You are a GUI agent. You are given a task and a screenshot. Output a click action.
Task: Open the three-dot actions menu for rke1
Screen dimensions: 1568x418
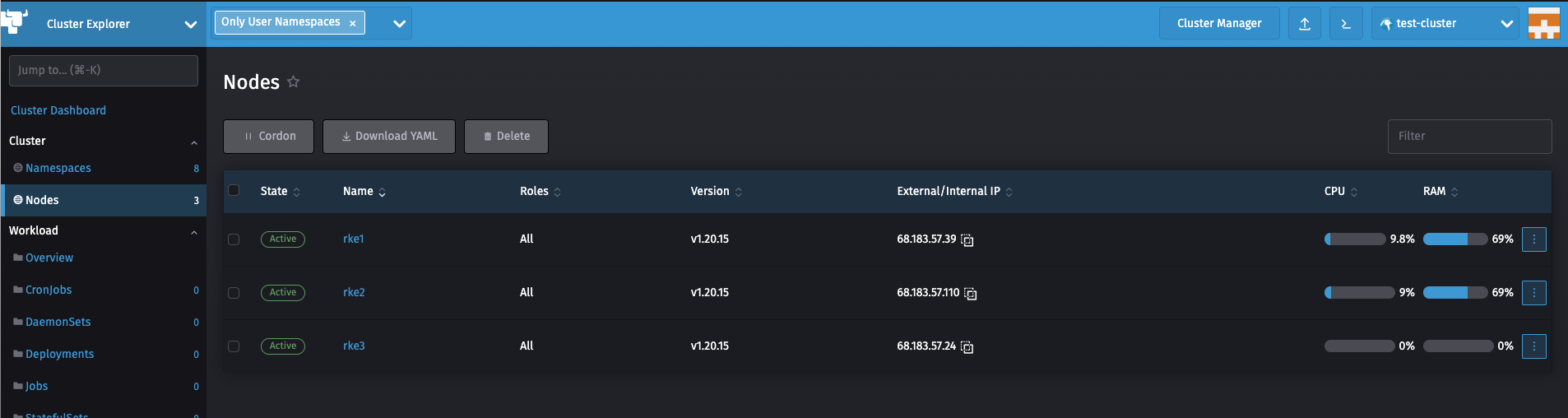click(x=1533, y=239)
